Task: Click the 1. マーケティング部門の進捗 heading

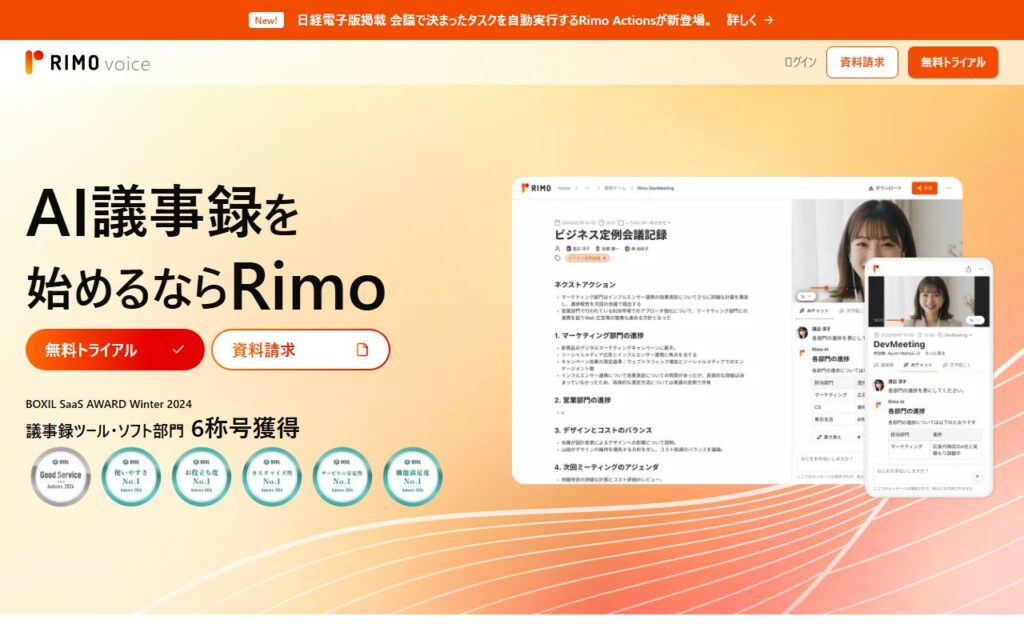Action: pyautogui.click(x=599, y=336)
